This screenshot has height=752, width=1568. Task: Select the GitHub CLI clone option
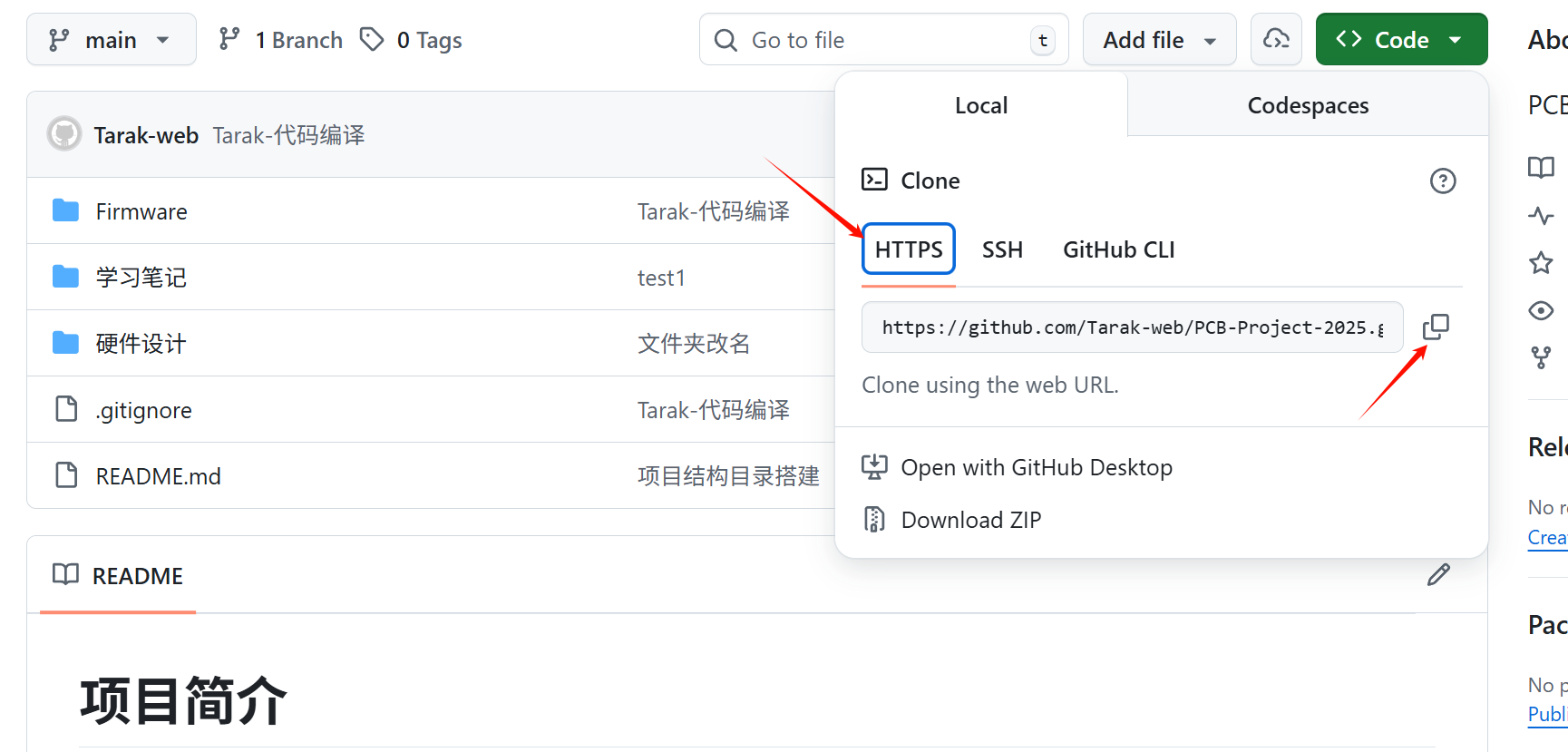click(1119, 249)
